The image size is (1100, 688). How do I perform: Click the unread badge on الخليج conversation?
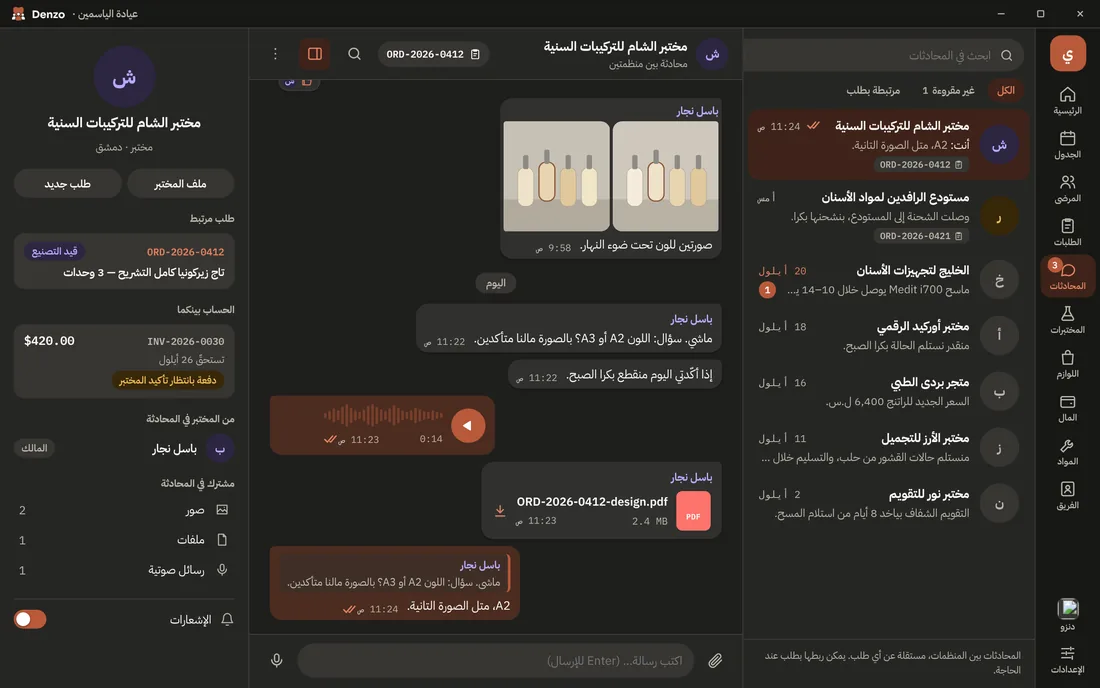coord(767,290)
